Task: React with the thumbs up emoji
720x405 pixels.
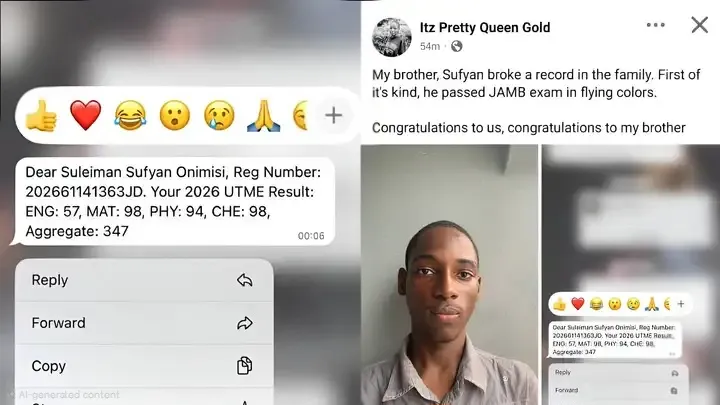Action: pos(41,115)
